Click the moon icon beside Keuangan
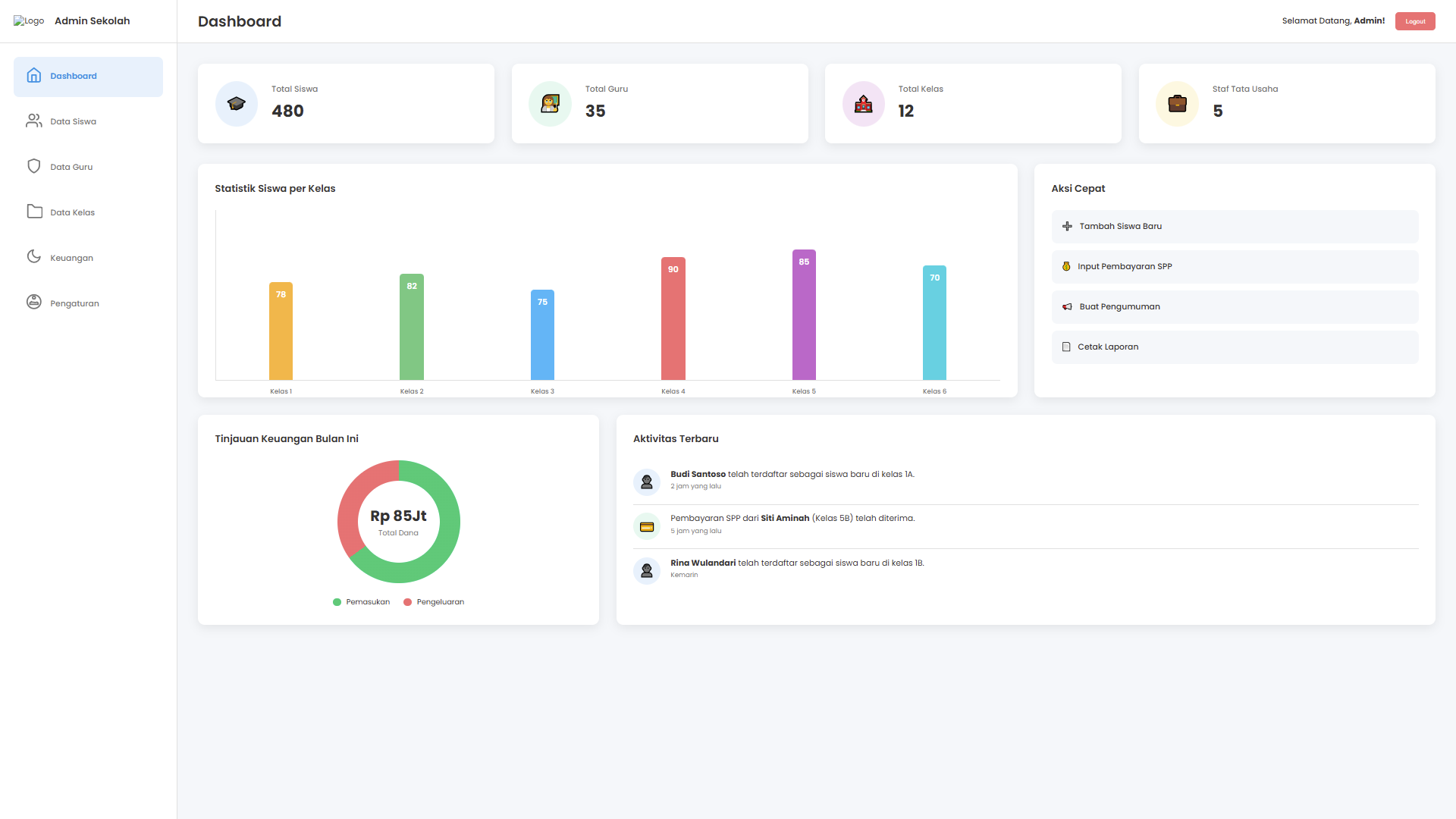The height and width of the screenshot is (819, 1456). coord(34,257)
